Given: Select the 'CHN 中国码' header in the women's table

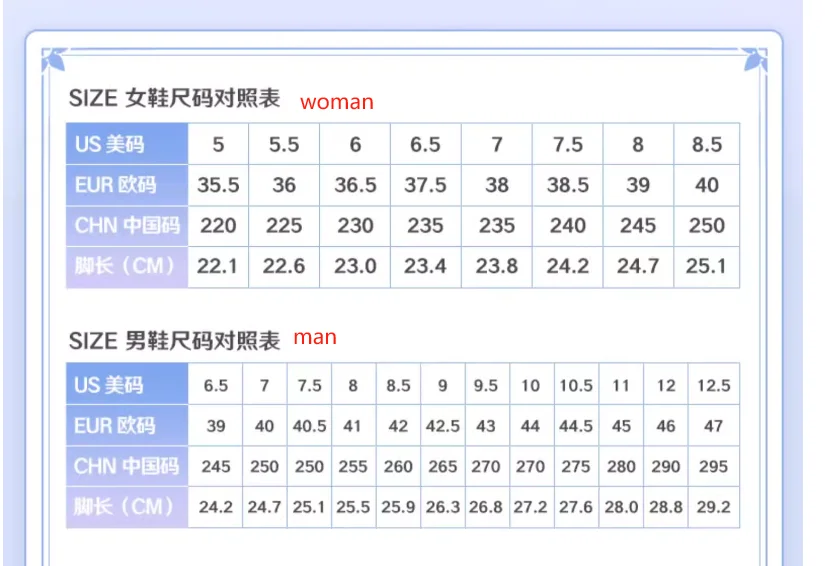Looking at the screenshot, I should click(x=127, y=226).
